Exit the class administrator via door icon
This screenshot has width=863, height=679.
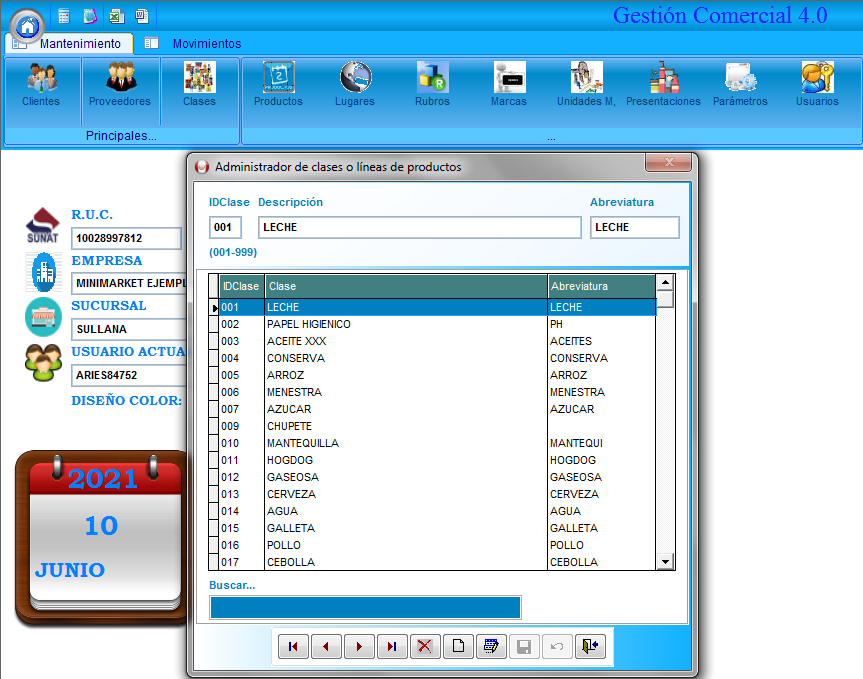(x=590, y=646)
